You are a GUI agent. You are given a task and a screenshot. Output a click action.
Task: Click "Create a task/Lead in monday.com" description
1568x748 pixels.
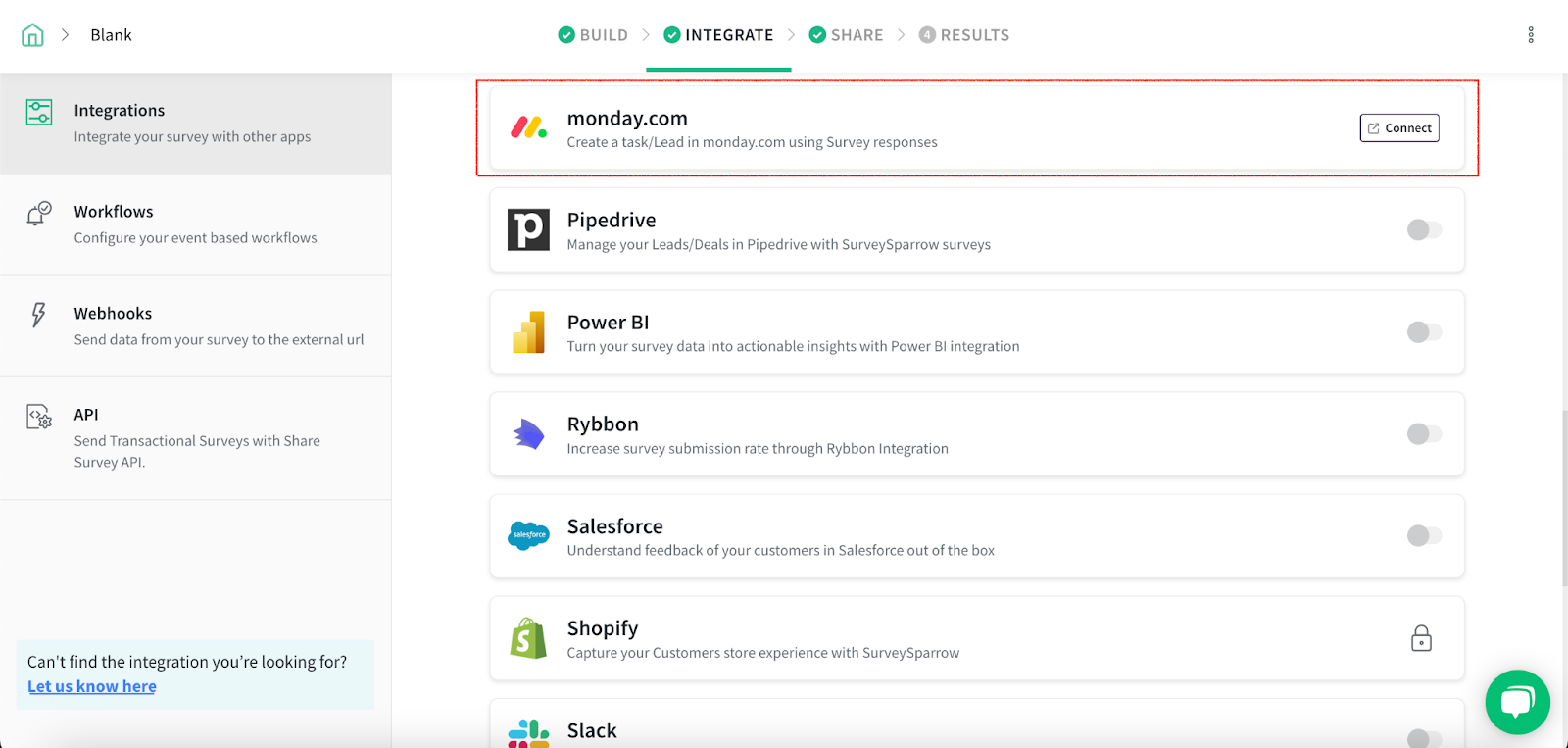752,142
